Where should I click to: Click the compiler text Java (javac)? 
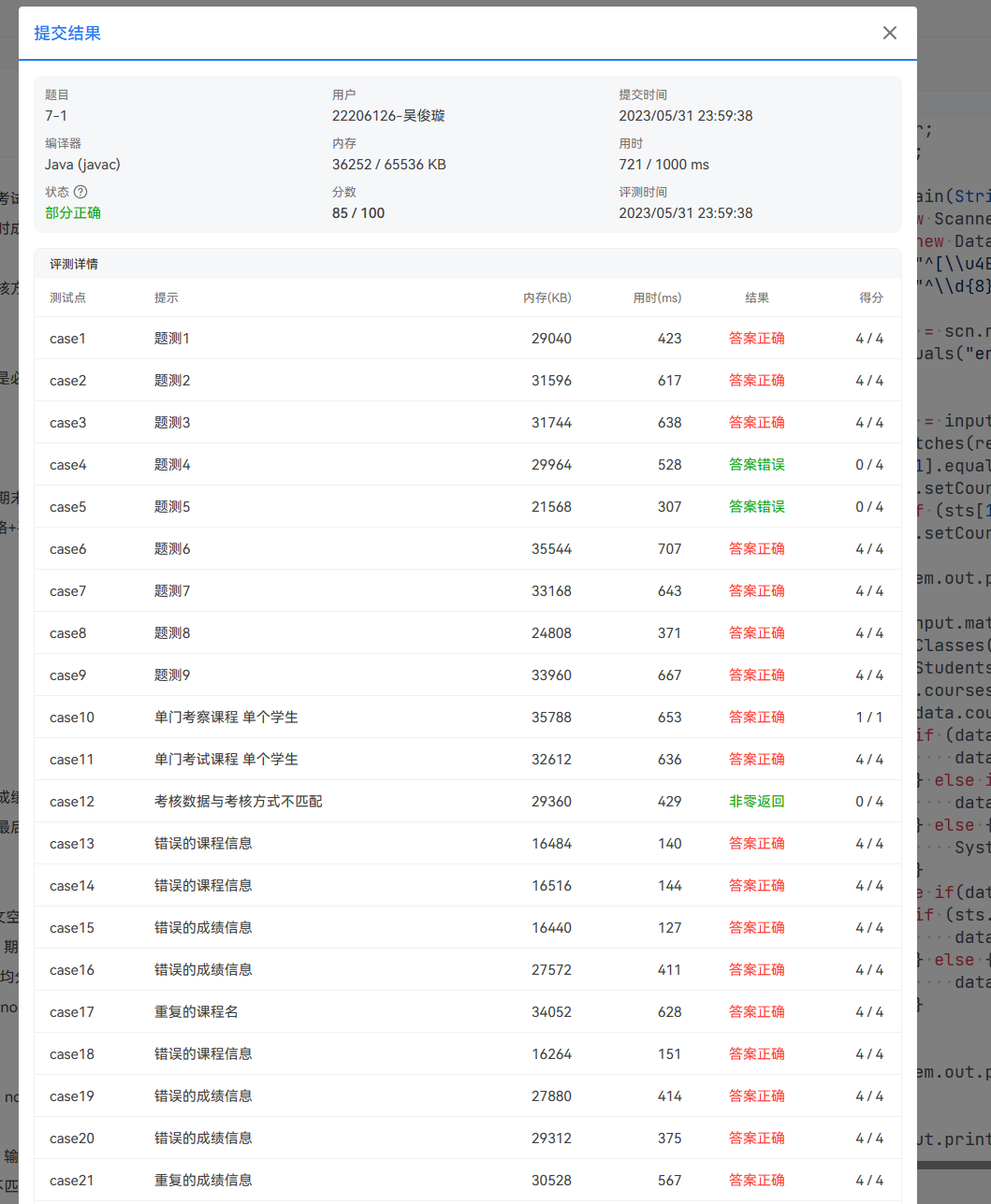[x=82, y=164]
